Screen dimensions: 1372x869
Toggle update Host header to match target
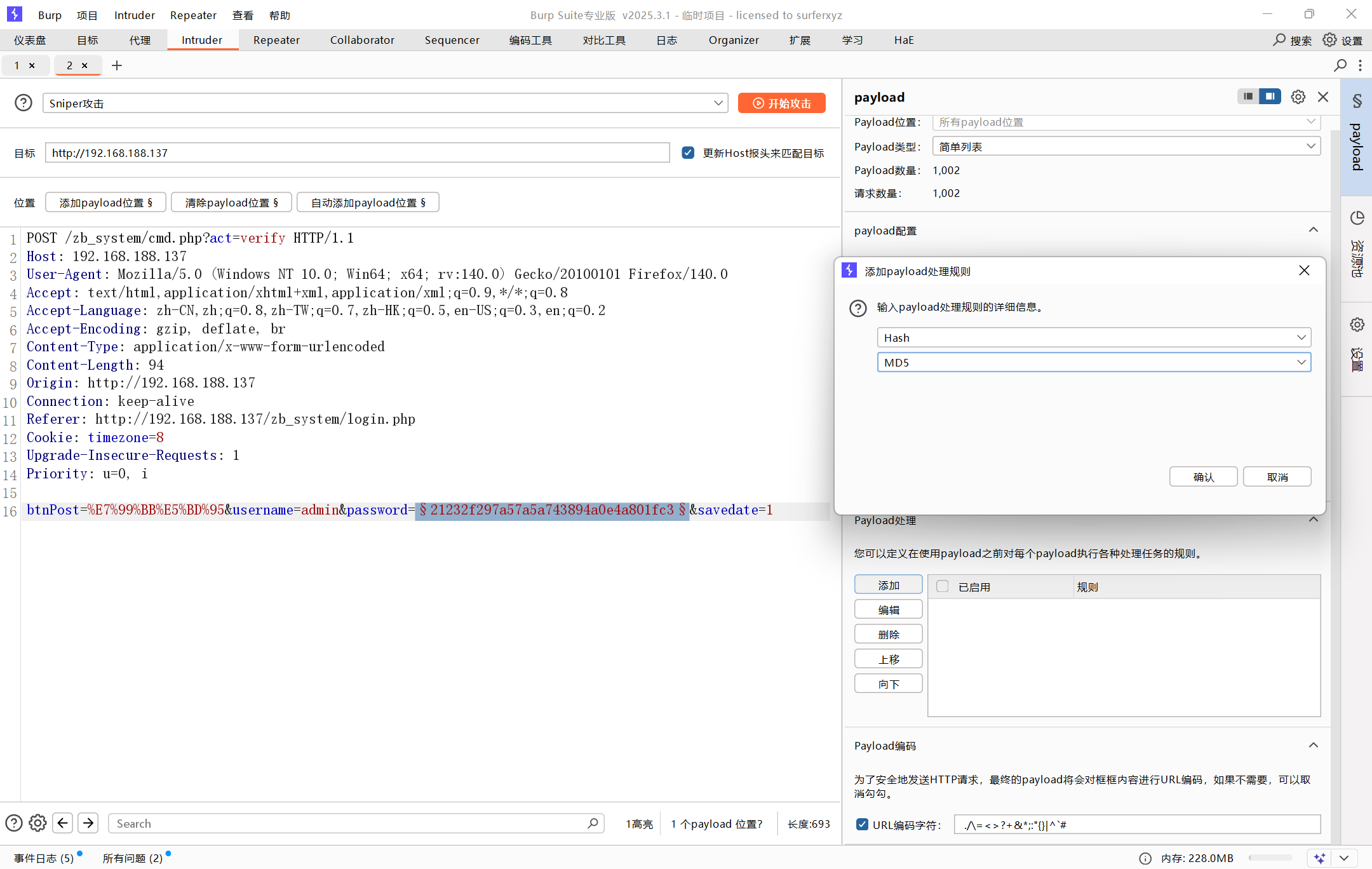pos(688,152)
